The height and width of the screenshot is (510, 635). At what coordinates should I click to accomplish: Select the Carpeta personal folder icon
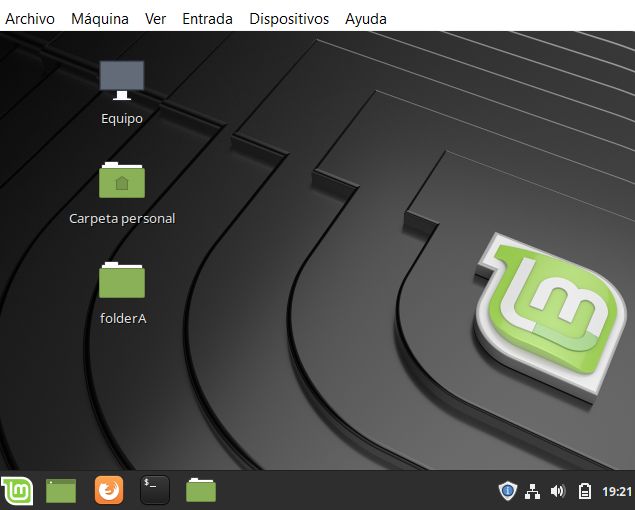[x=122, y=180]
